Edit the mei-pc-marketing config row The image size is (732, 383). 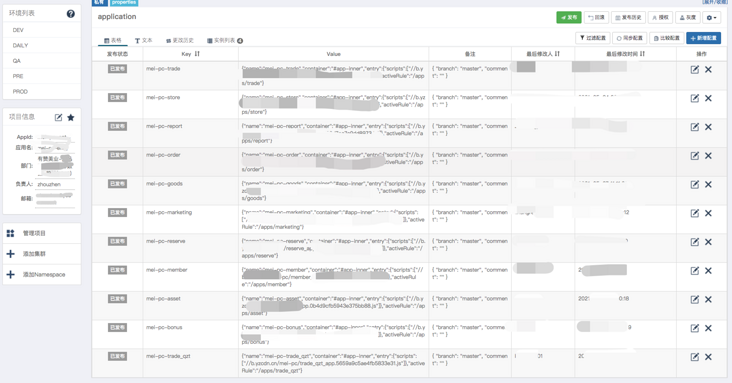click(x=695, y=213)
